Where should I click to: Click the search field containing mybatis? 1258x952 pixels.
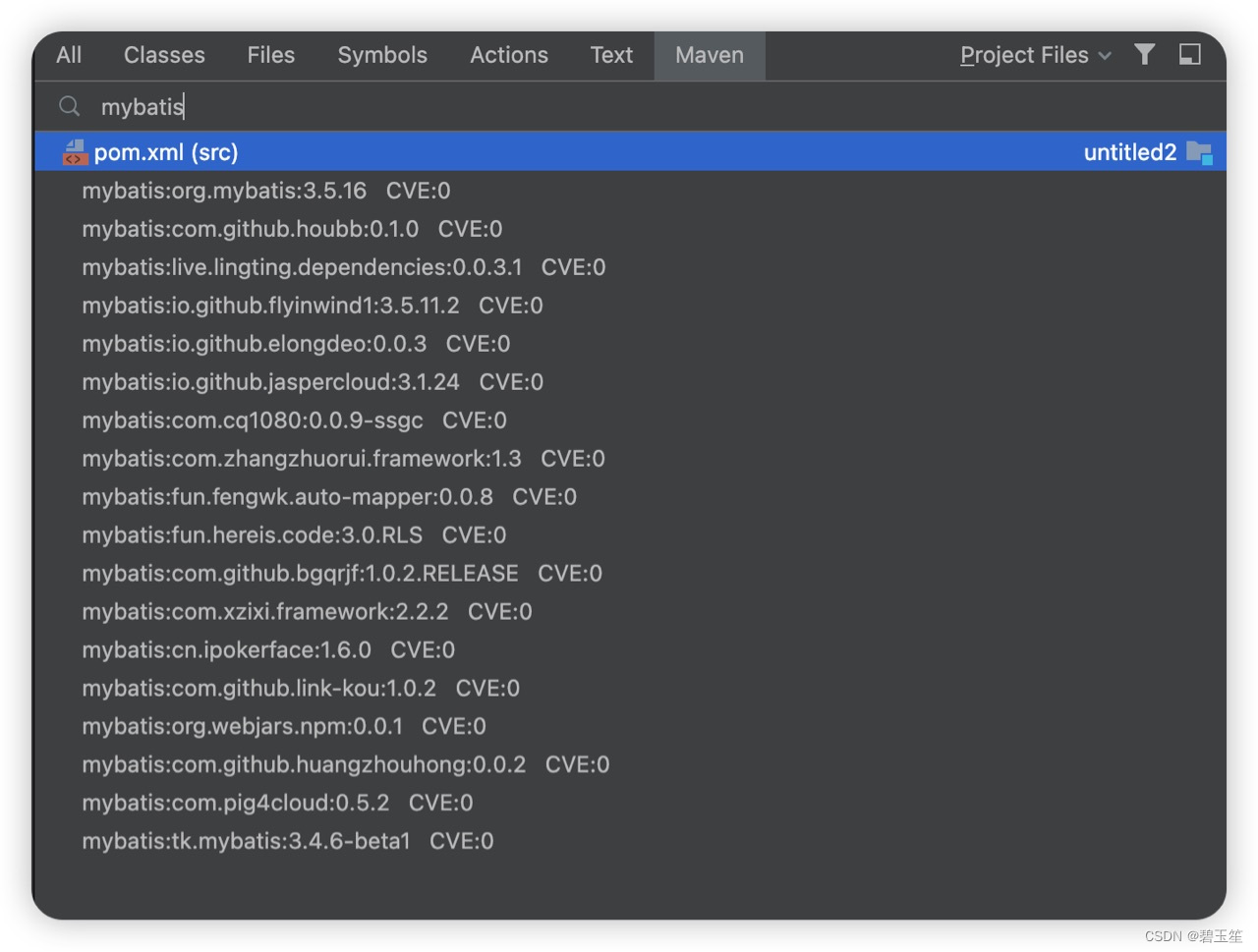[x=630, y=106]
